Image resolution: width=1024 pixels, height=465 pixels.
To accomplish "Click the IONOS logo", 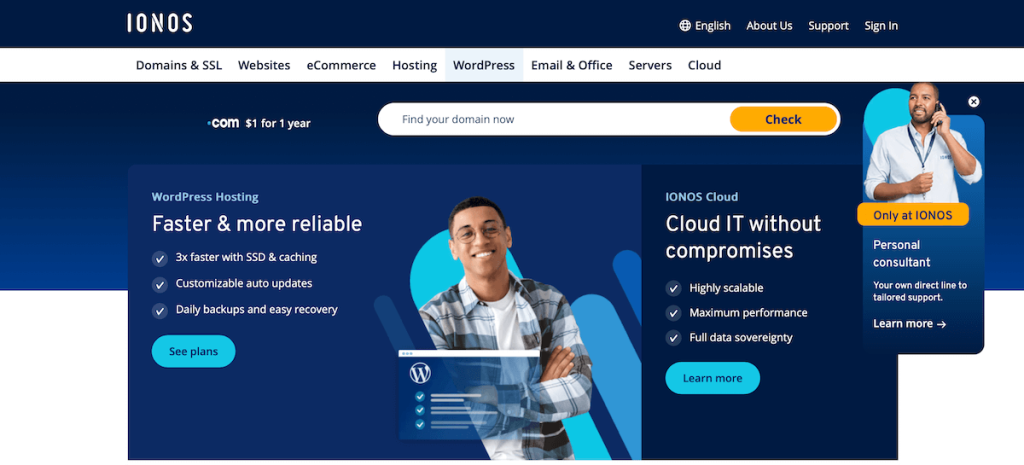I will pos(159,24).
